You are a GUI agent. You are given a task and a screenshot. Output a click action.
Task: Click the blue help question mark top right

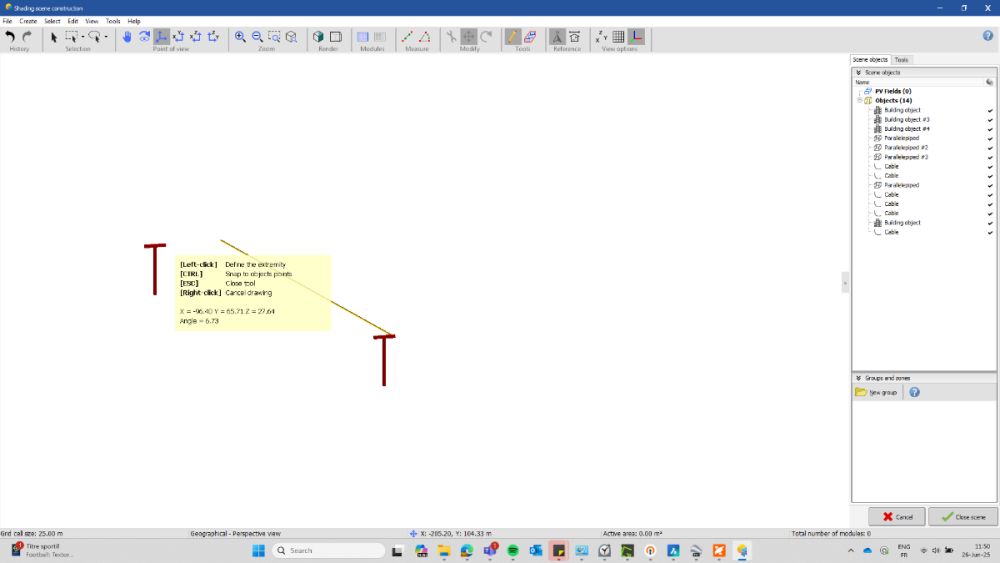(x=988, y=36)
